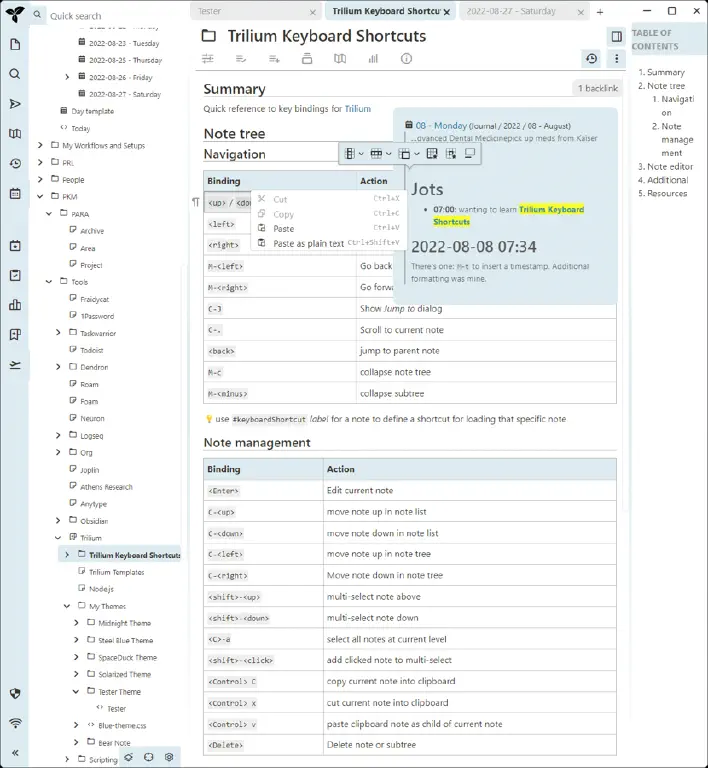
Task: Collapse the Tools folder
Action: (x=49, y=282)
